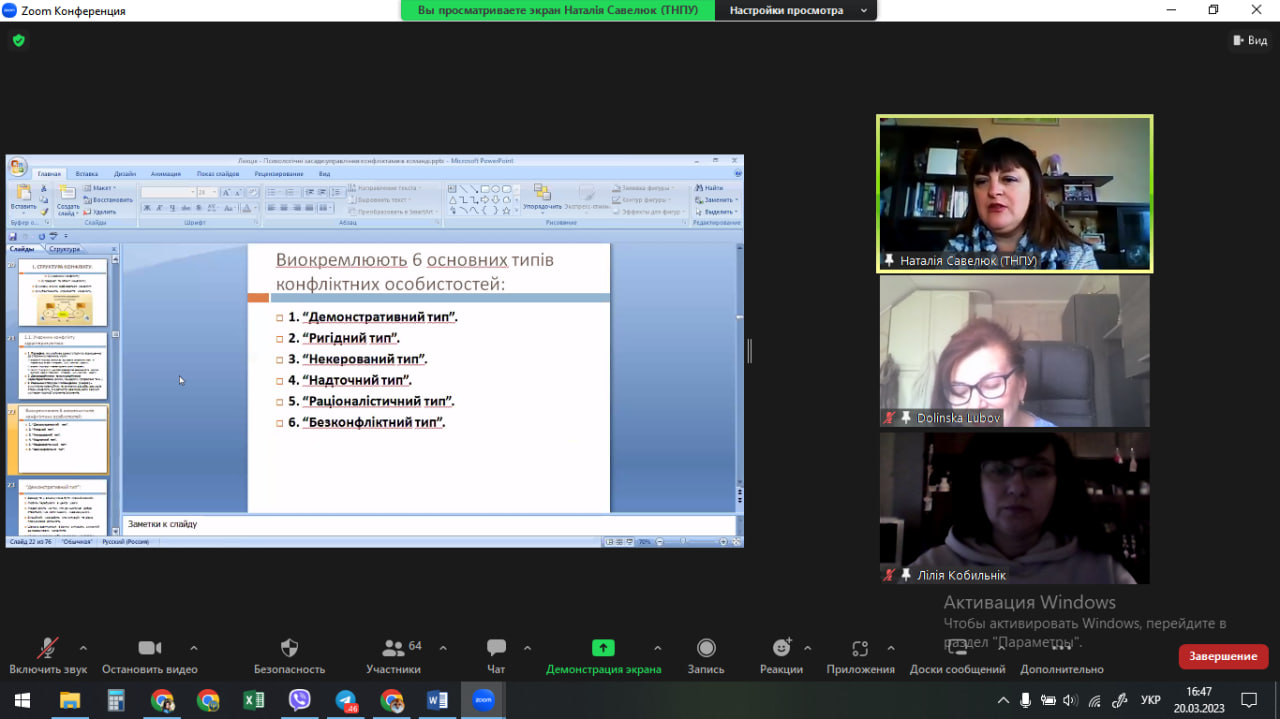Click the 'Вид' view button
The width and height of the screenshot is (1280, 719).
(x=1250, y=41)
